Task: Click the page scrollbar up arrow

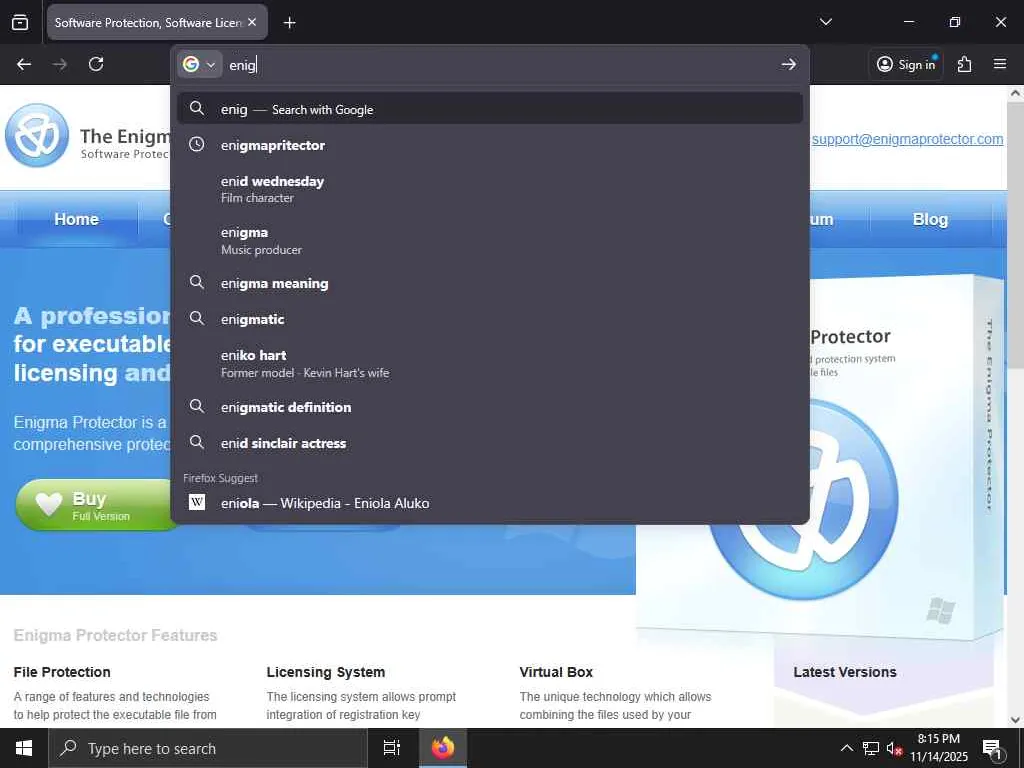Action: pos(1015,93)
